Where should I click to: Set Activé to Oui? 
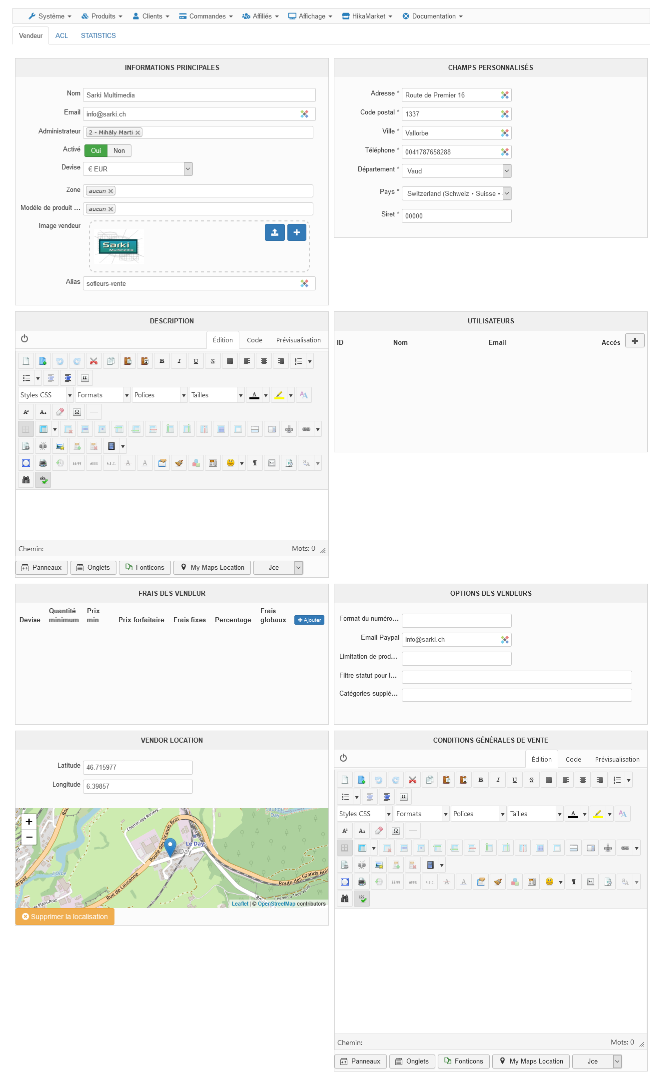(96, 151)
